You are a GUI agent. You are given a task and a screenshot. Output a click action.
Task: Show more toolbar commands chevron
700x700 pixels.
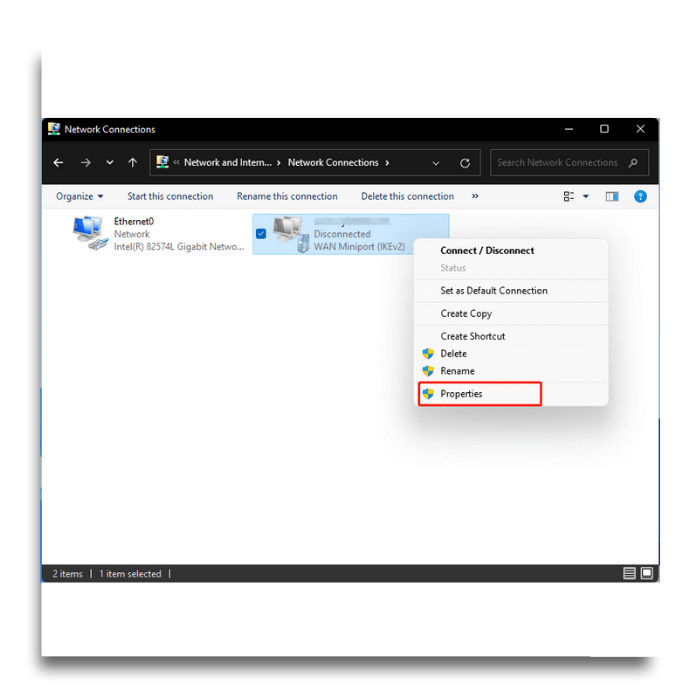pos(475,196)
